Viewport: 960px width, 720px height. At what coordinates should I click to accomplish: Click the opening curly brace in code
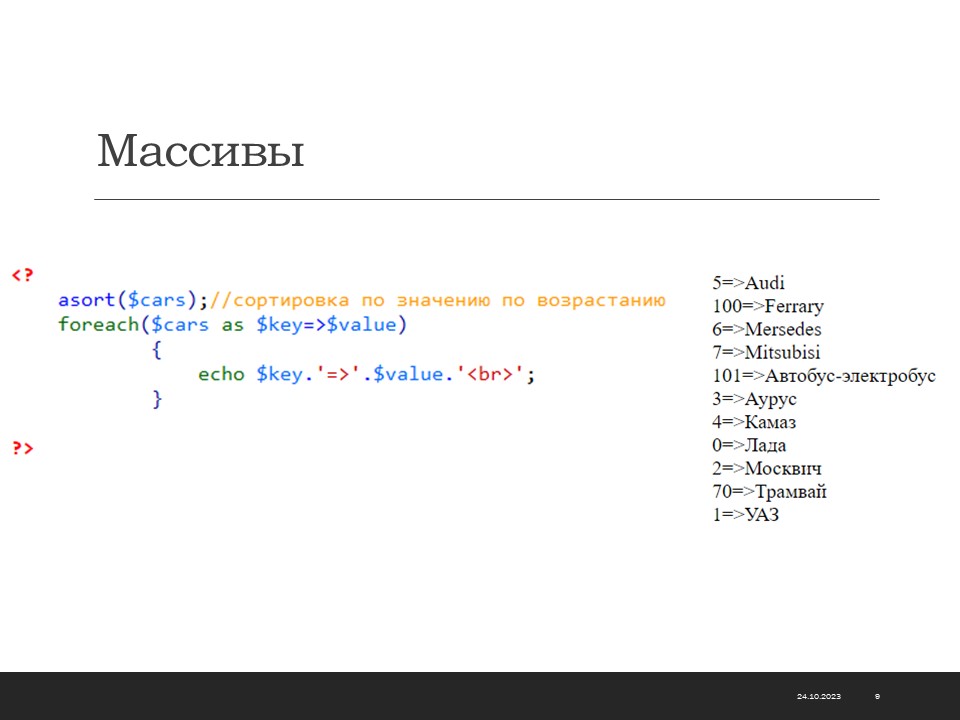tap(156, 350)
